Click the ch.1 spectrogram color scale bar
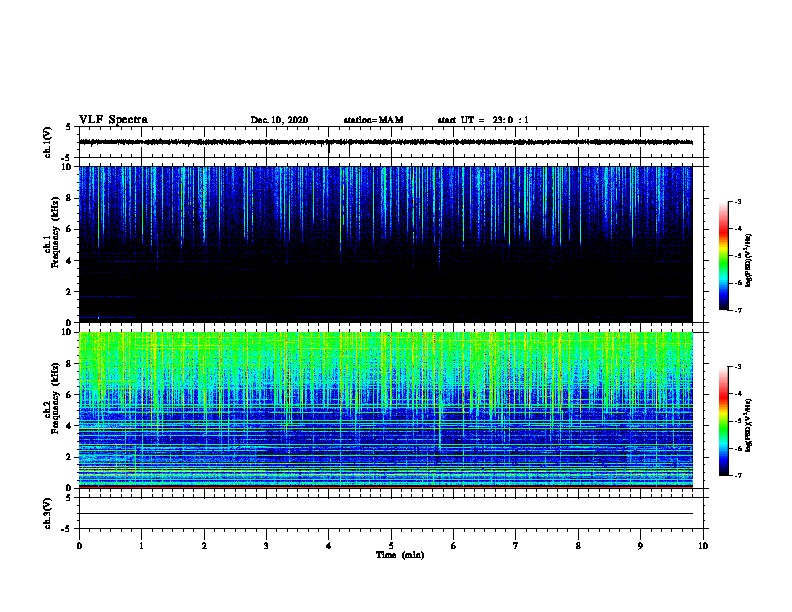Viewport: 792px width, 612px height. [724, 256]
